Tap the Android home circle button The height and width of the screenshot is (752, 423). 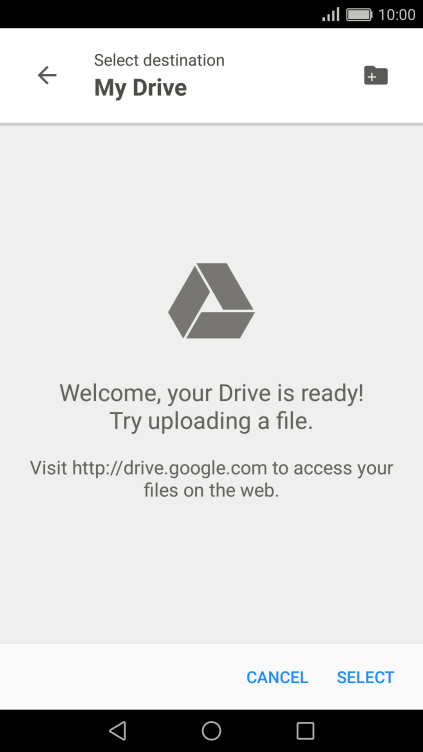[x=211, y=731]
